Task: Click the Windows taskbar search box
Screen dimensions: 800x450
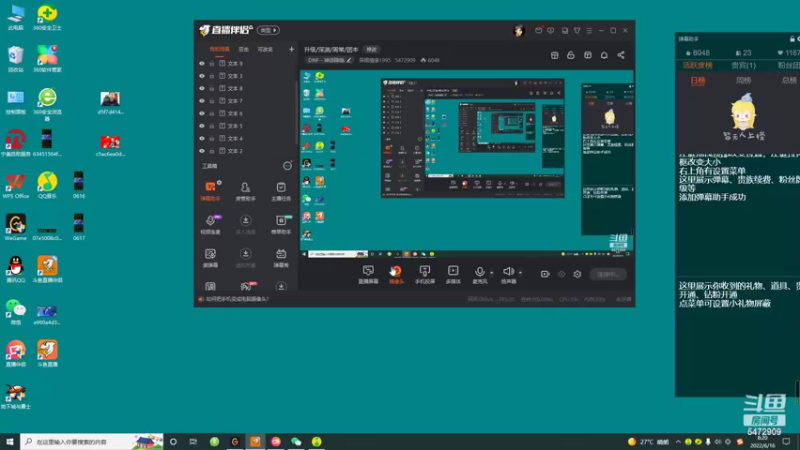Action: 92,442
